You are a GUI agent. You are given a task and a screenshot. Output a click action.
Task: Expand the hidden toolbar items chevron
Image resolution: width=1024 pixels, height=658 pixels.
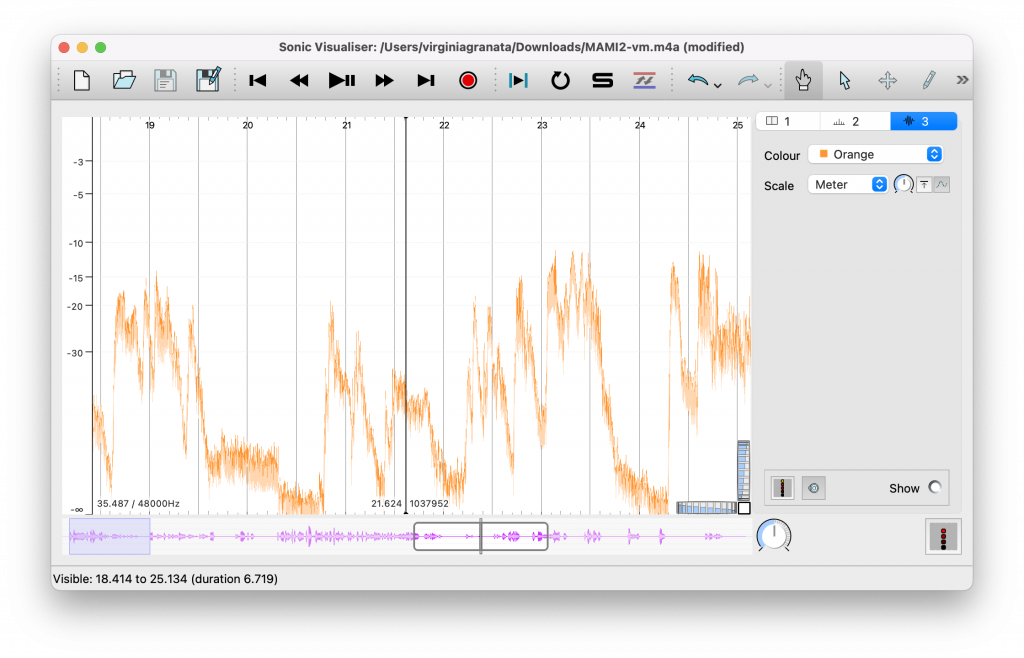(x=962, y=80)
